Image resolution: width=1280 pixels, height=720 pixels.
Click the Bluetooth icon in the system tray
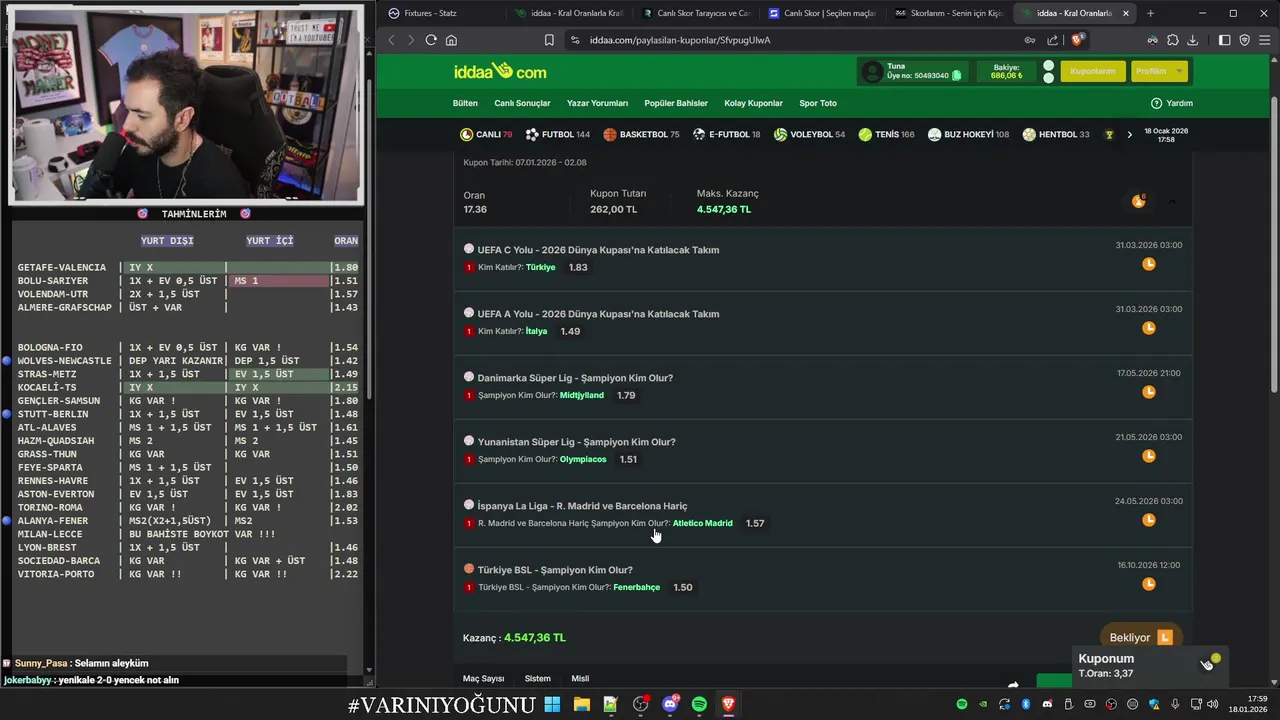tap(1026, 704)
